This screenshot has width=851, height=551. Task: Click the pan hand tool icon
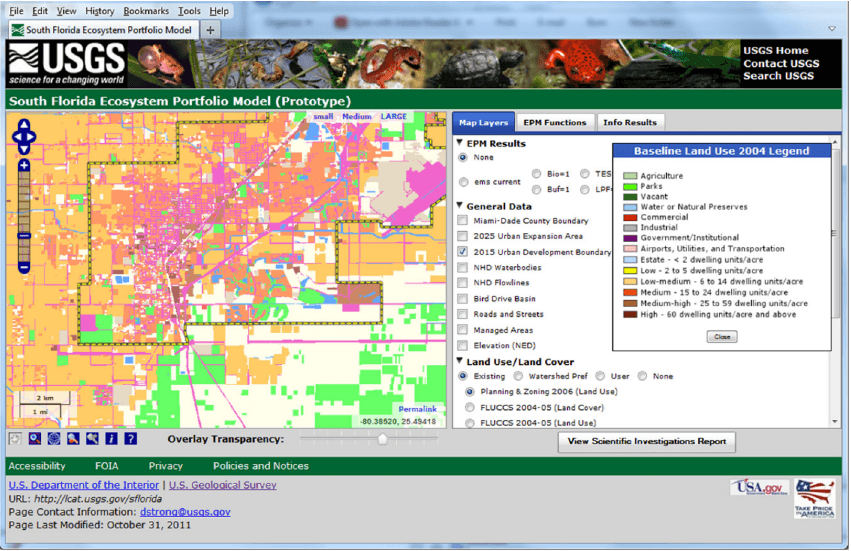point(14,438)
